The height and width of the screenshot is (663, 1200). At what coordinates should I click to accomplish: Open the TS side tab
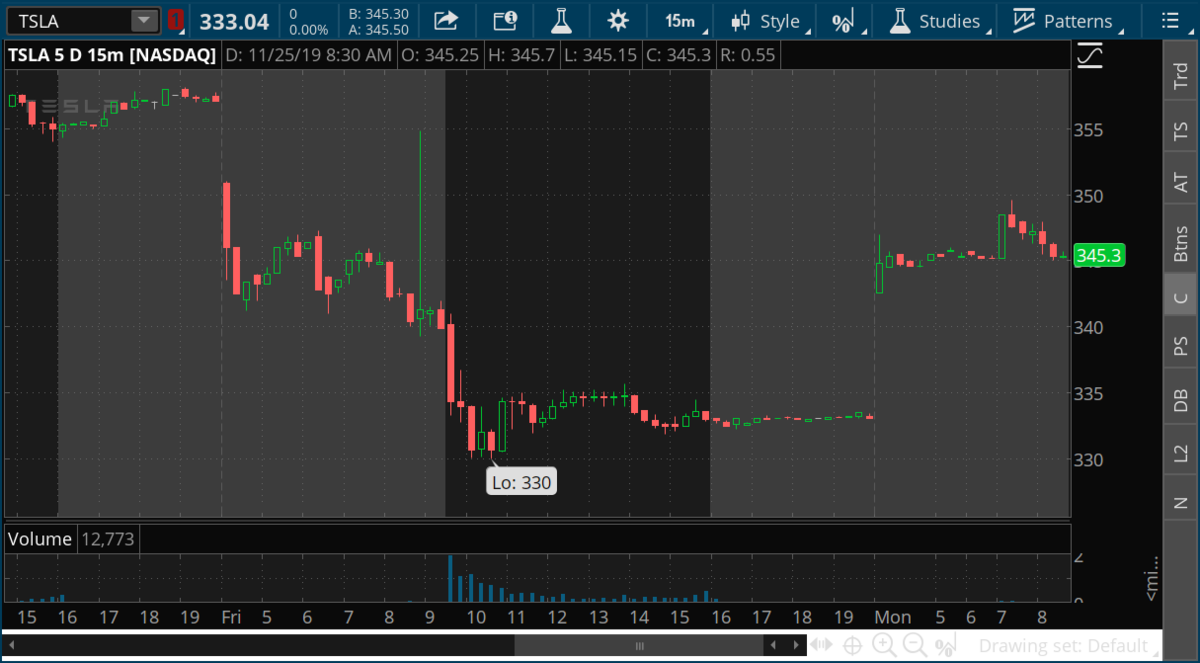1181,132
